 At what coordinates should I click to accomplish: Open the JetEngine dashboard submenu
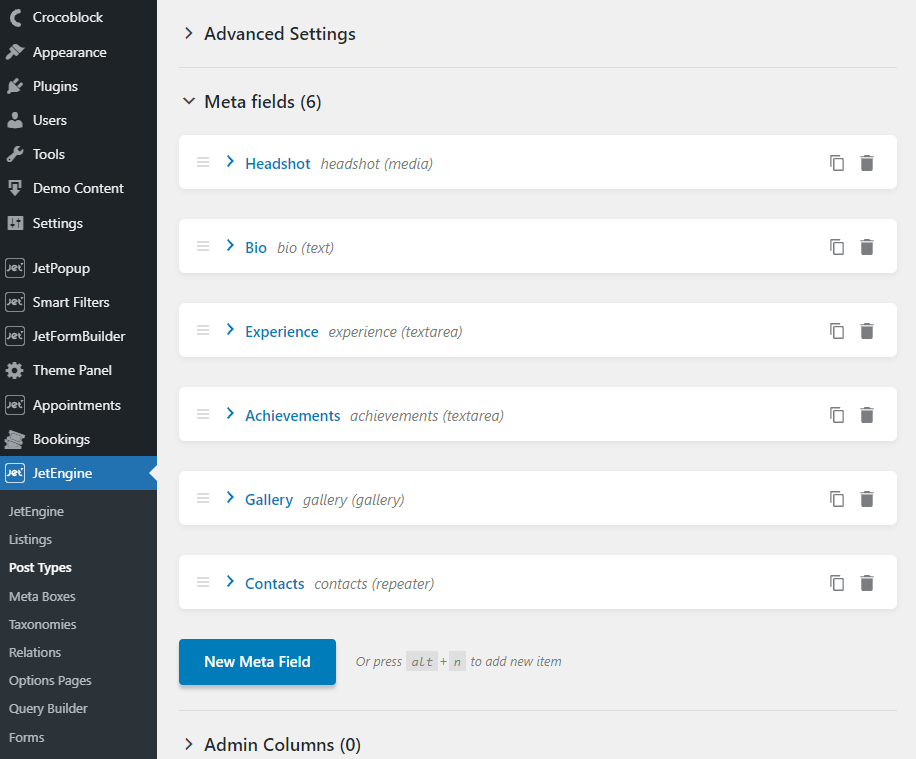tap(36, 511)
